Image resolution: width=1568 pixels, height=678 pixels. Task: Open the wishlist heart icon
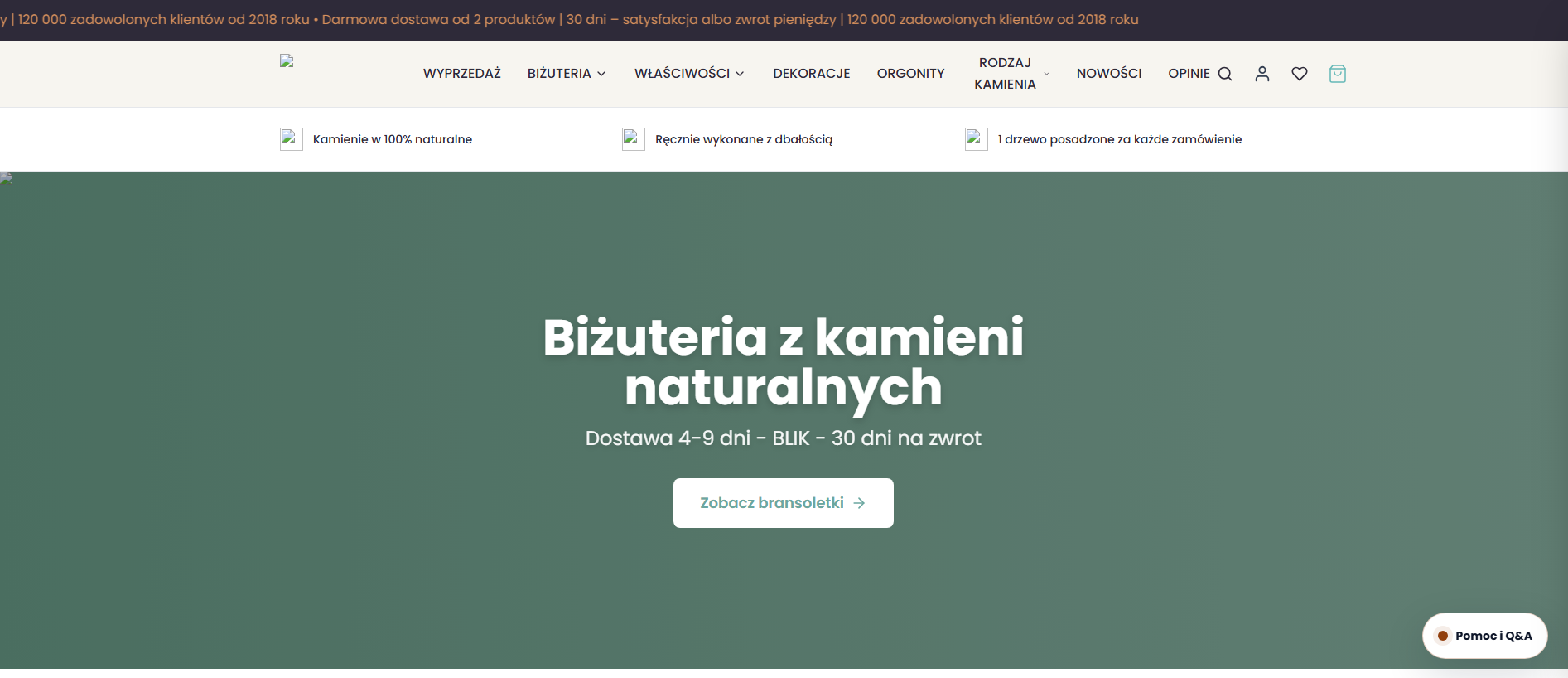1300,74
